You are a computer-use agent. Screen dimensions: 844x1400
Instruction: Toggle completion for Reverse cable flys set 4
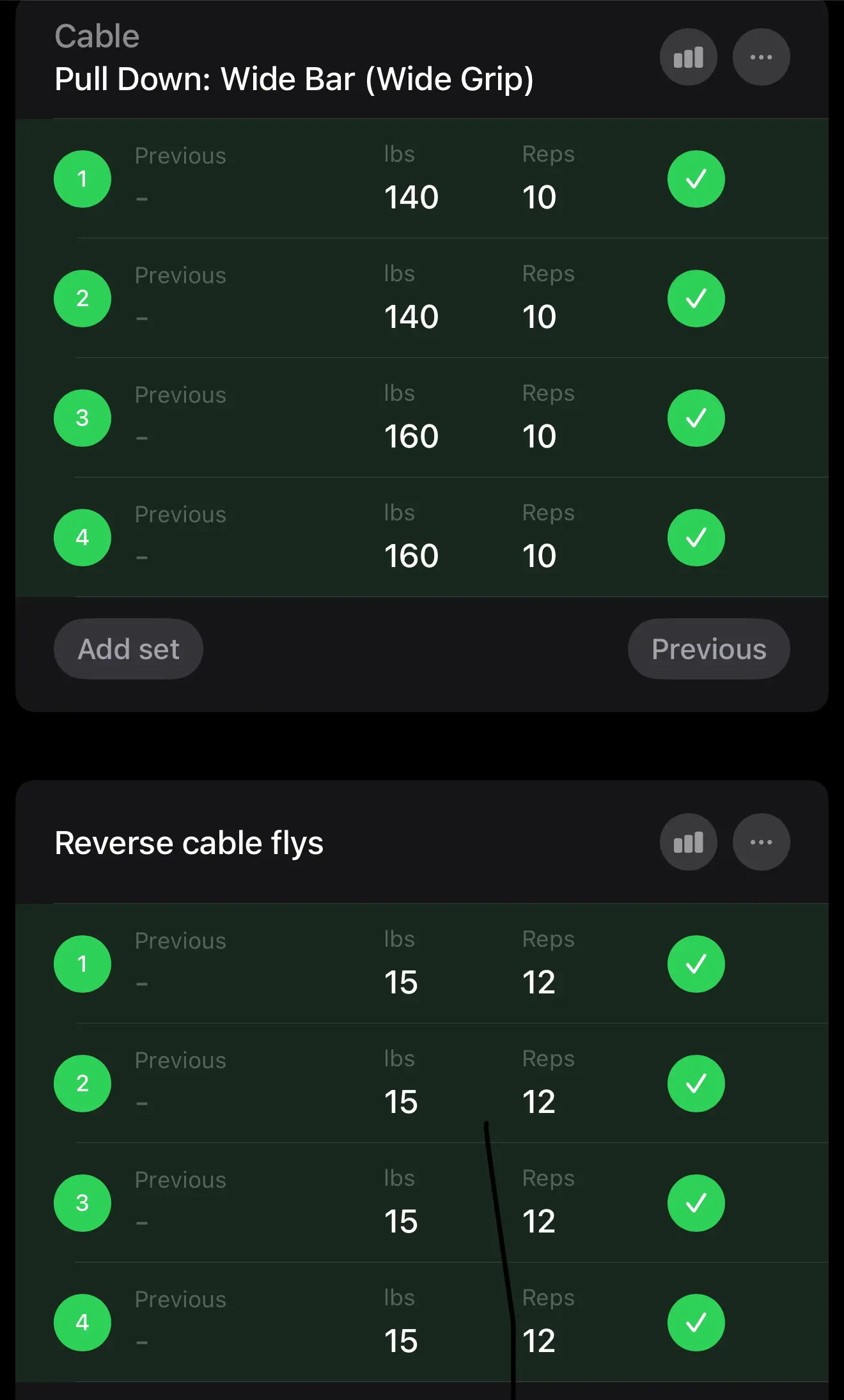click(696, 1323)
